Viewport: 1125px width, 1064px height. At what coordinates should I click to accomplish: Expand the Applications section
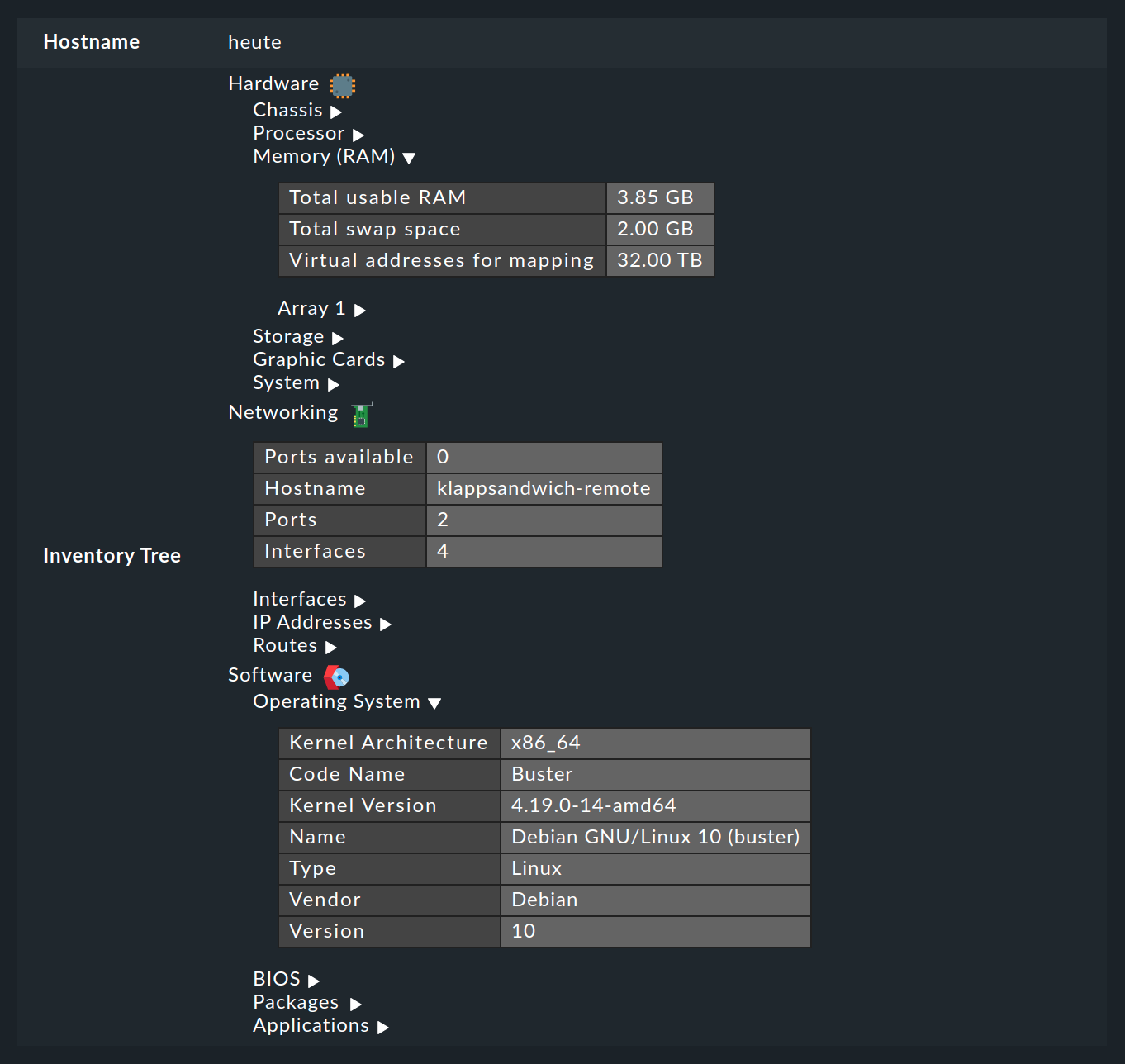click(382, 1026)
